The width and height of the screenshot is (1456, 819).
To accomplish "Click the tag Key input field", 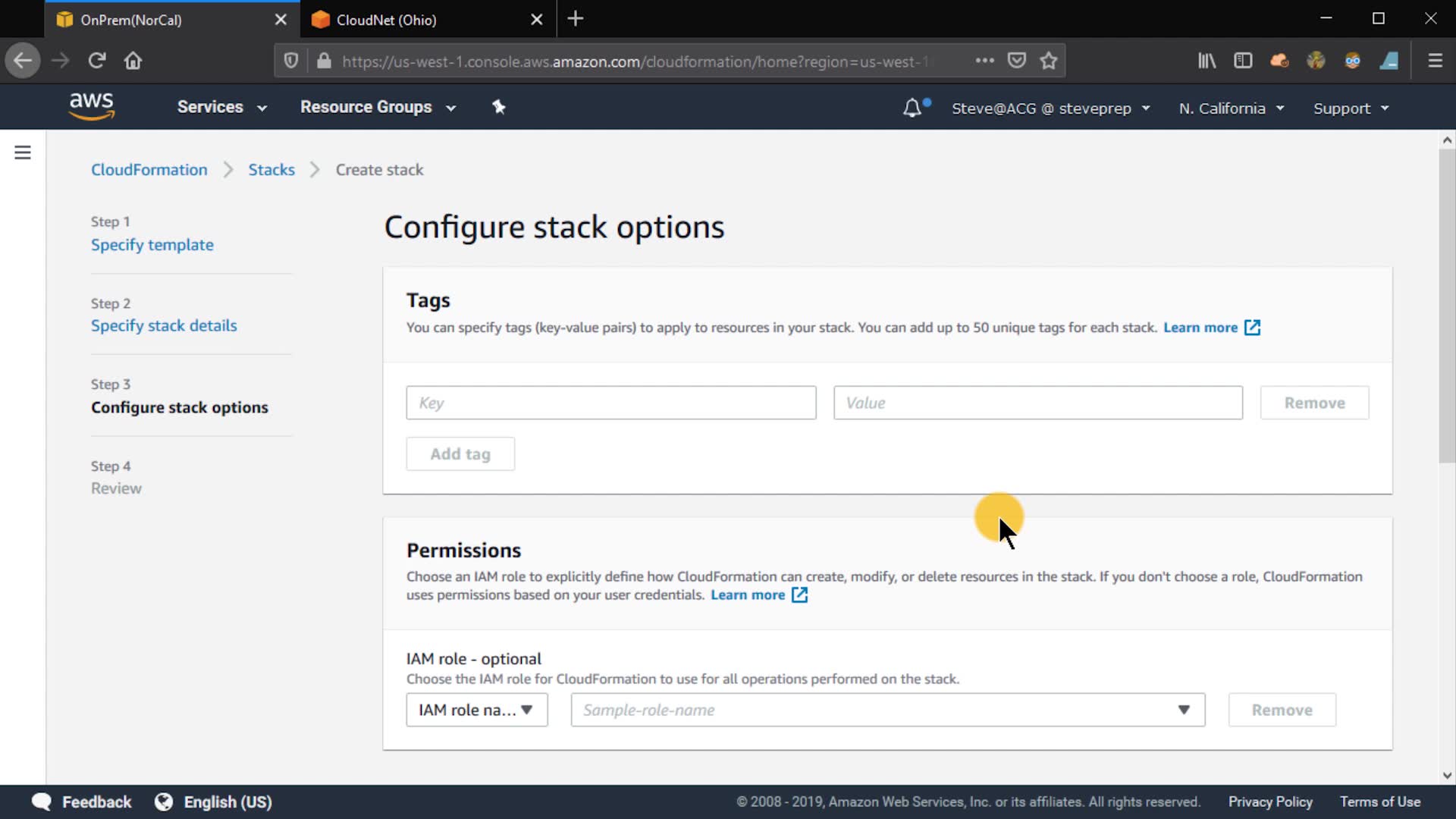I will tap(610, 403).
